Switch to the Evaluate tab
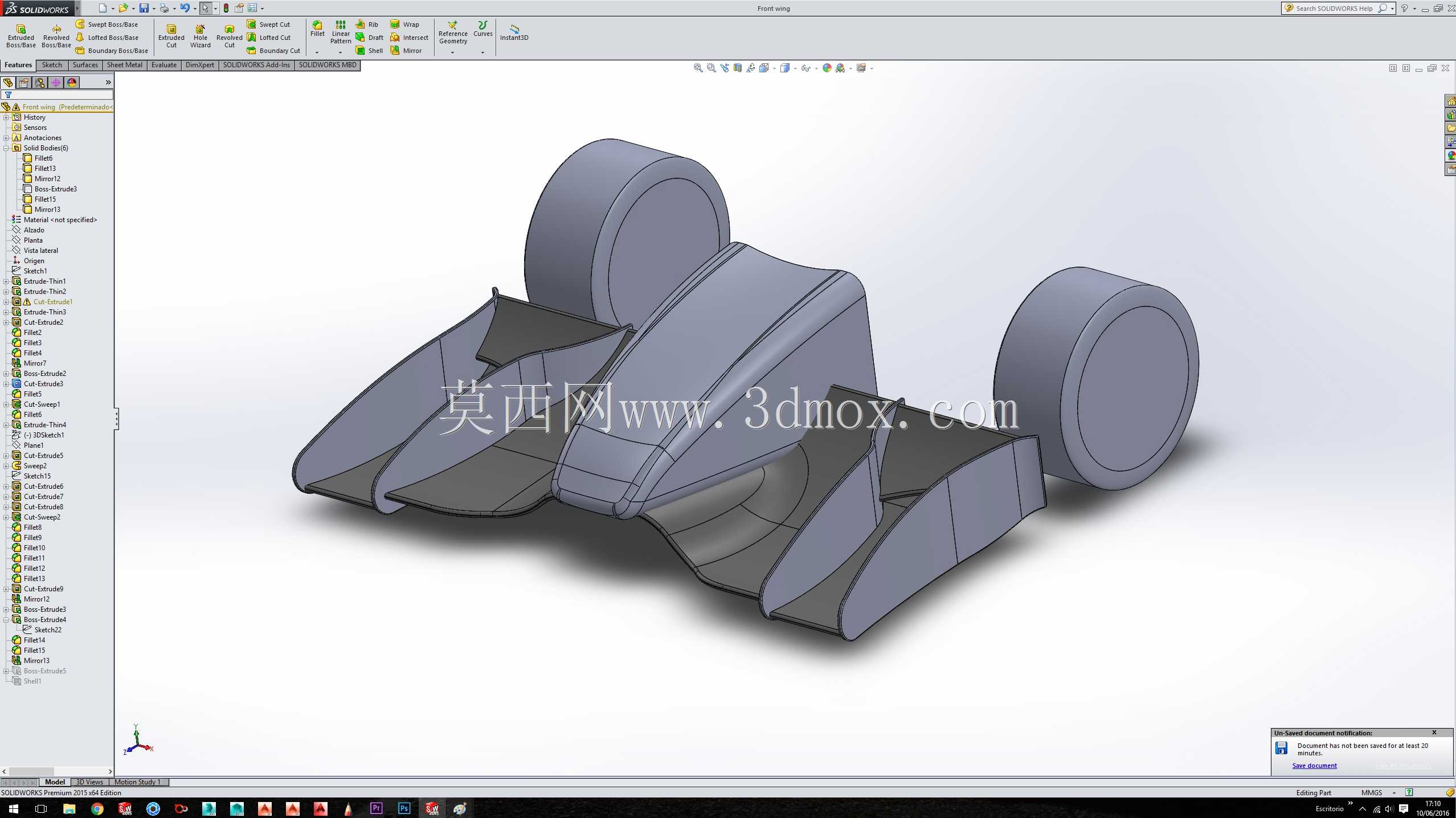This screenshot has height=818, width=1456. coord(164,65)
